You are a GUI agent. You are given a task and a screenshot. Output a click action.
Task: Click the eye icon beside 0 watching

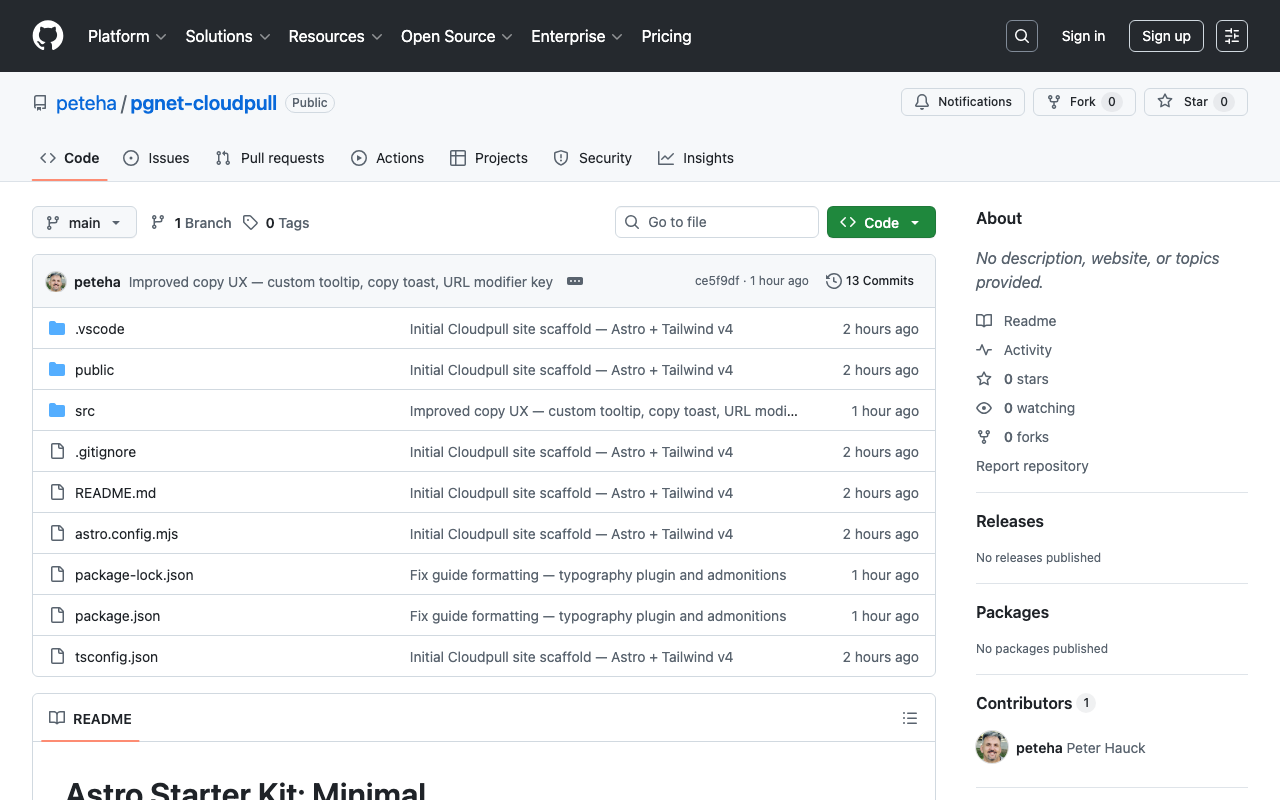pos(984,408)
